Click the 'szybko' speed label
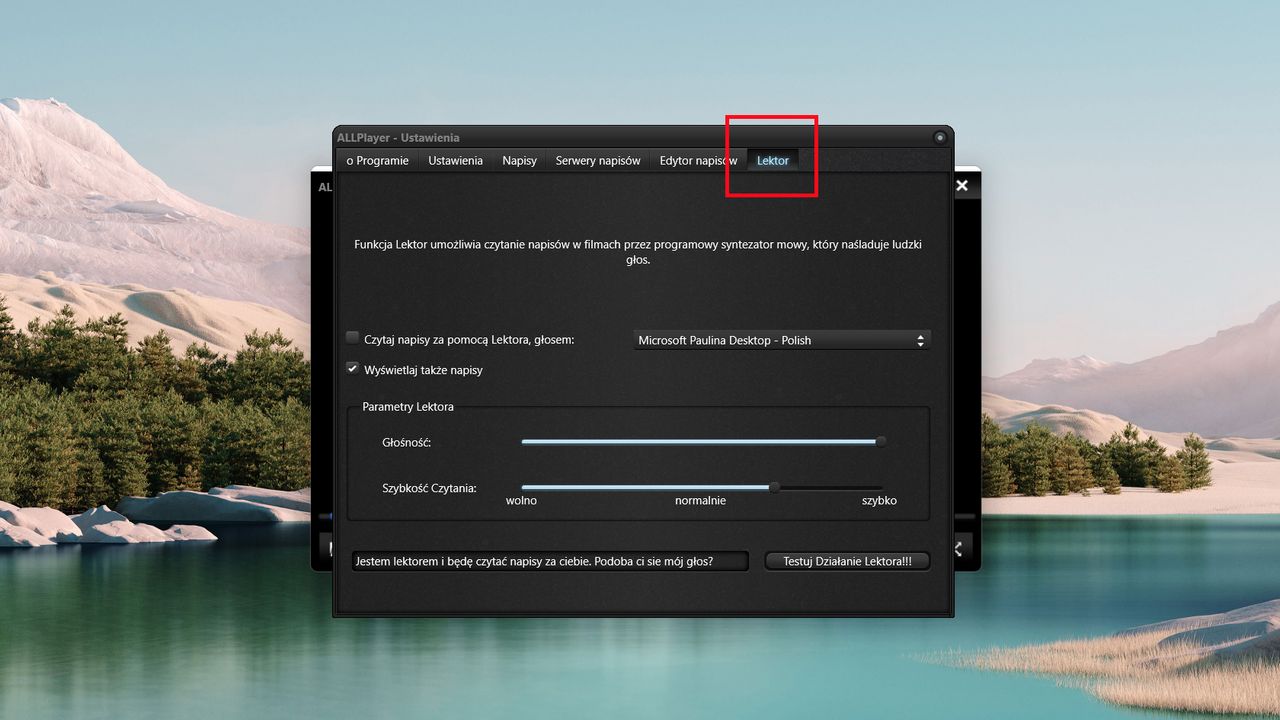 point(879,500)
